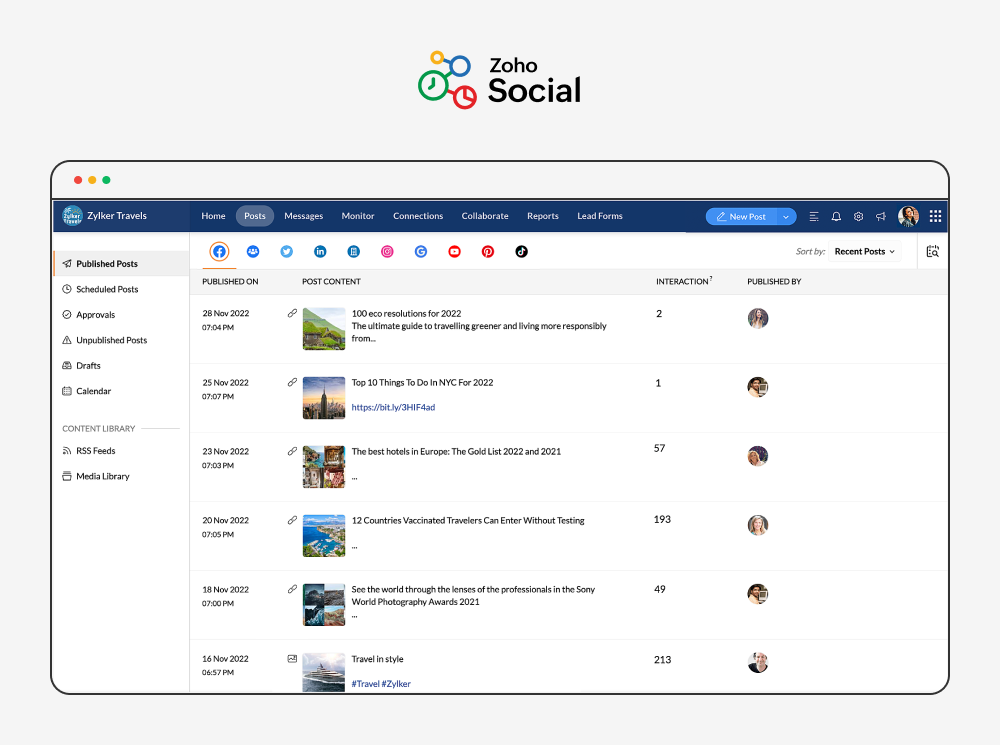Switch to the Collaborate tab
This screenshot has height=745, width=1000.
click(485, 216)
